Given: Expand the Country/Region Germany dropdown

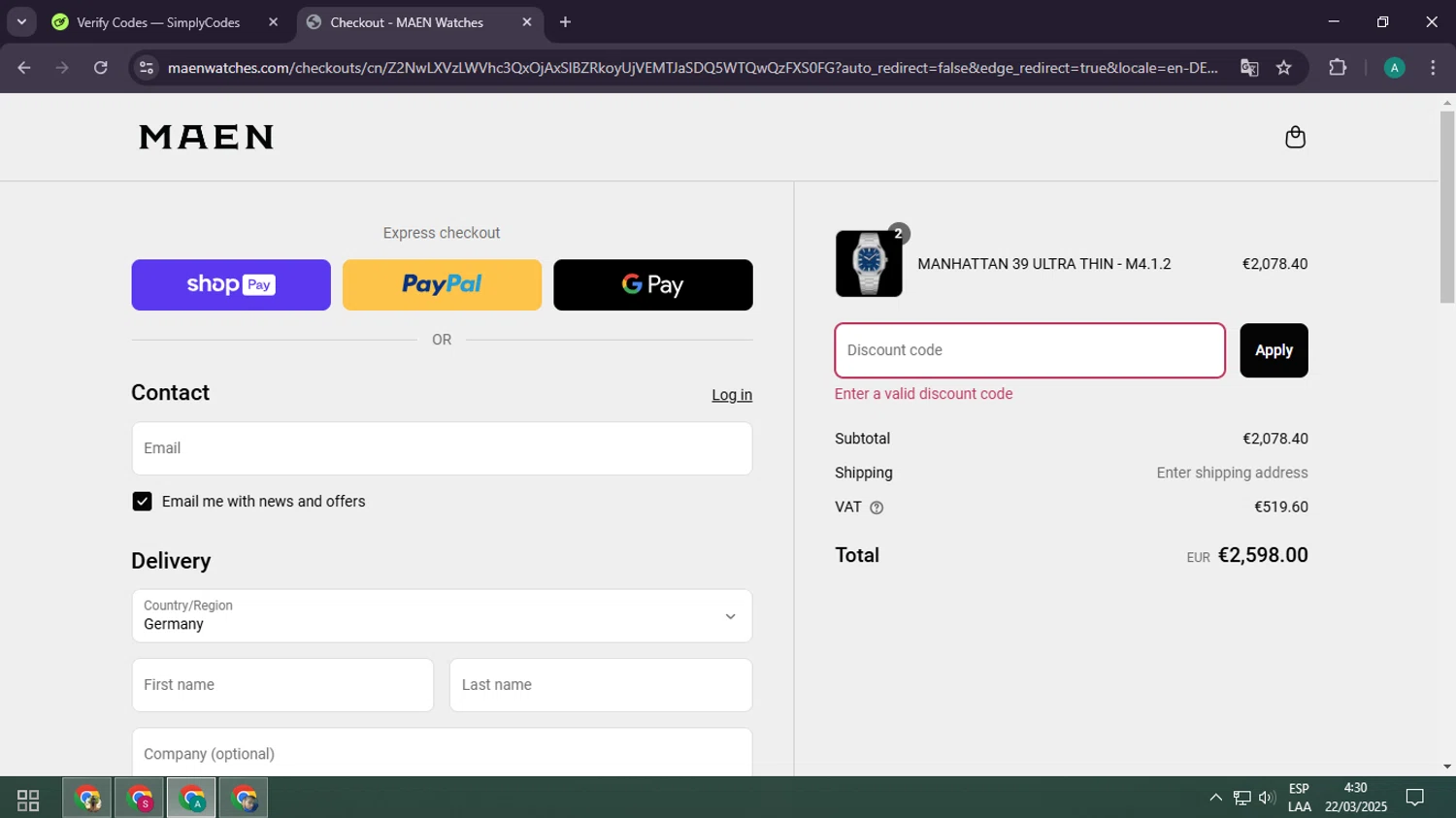Looking at the screenshot, I should click(x=442, y=616).
